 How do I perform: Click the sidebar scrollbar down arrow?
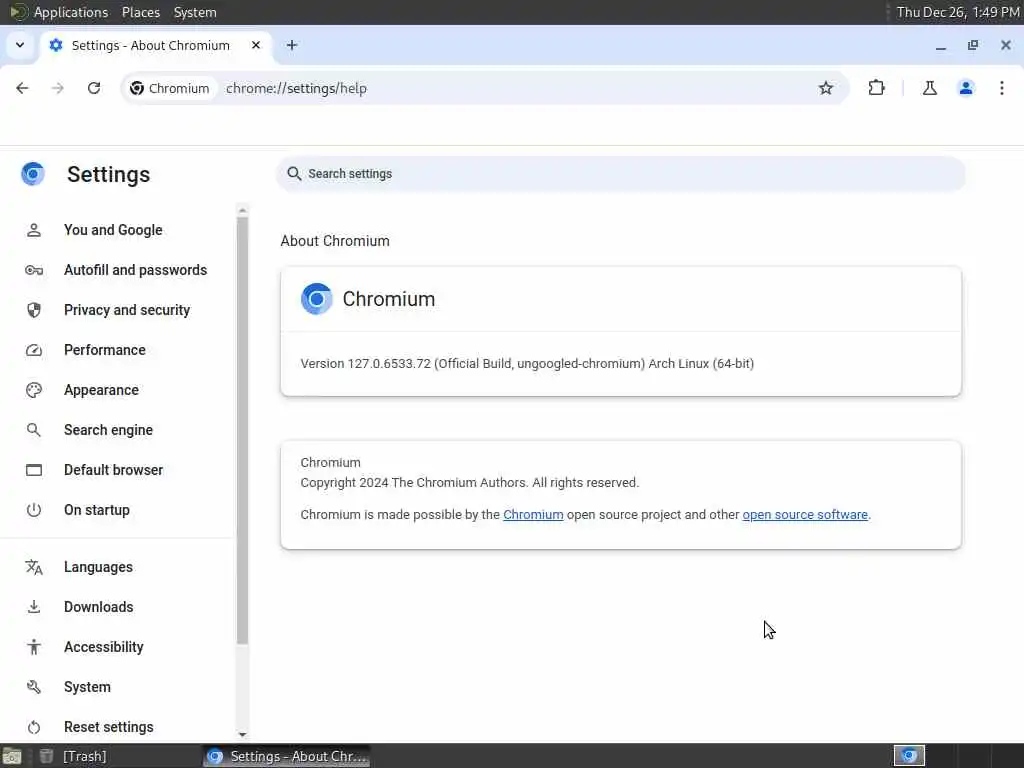pyautogui.click(x=242, y=735)
